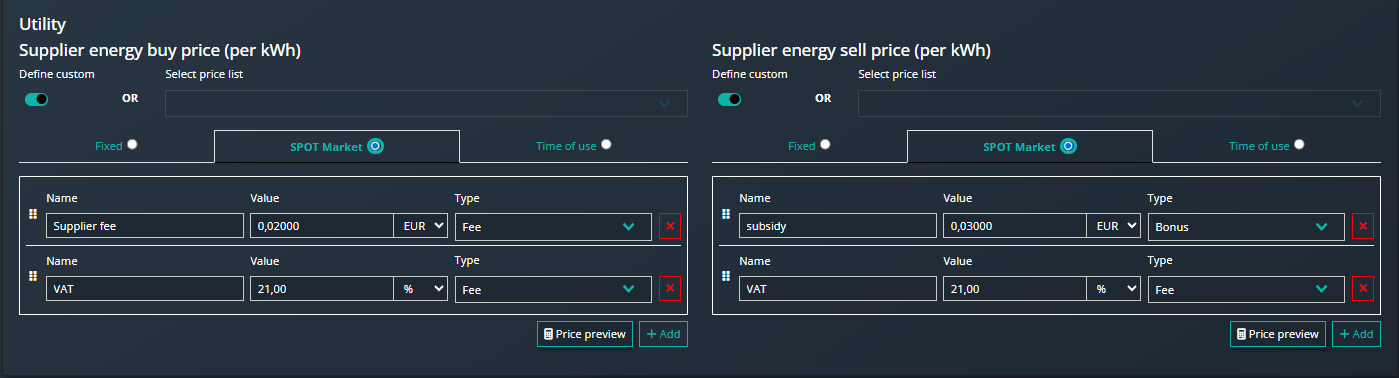Open Price preview for buy price
The height and width of the screenshot is (378, 1399).
[585, 334]
